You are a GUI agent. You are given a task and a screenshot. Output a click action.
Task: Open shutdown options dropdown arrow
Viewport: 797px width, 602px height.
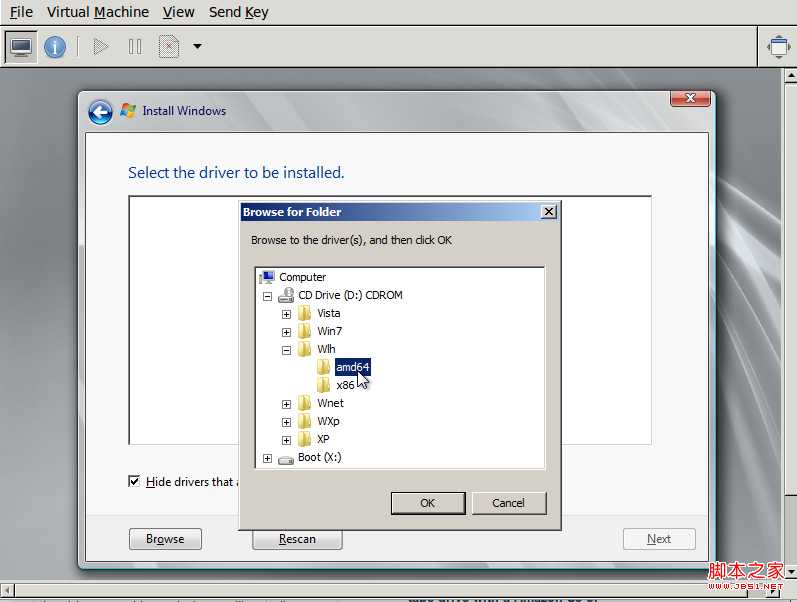197,47
